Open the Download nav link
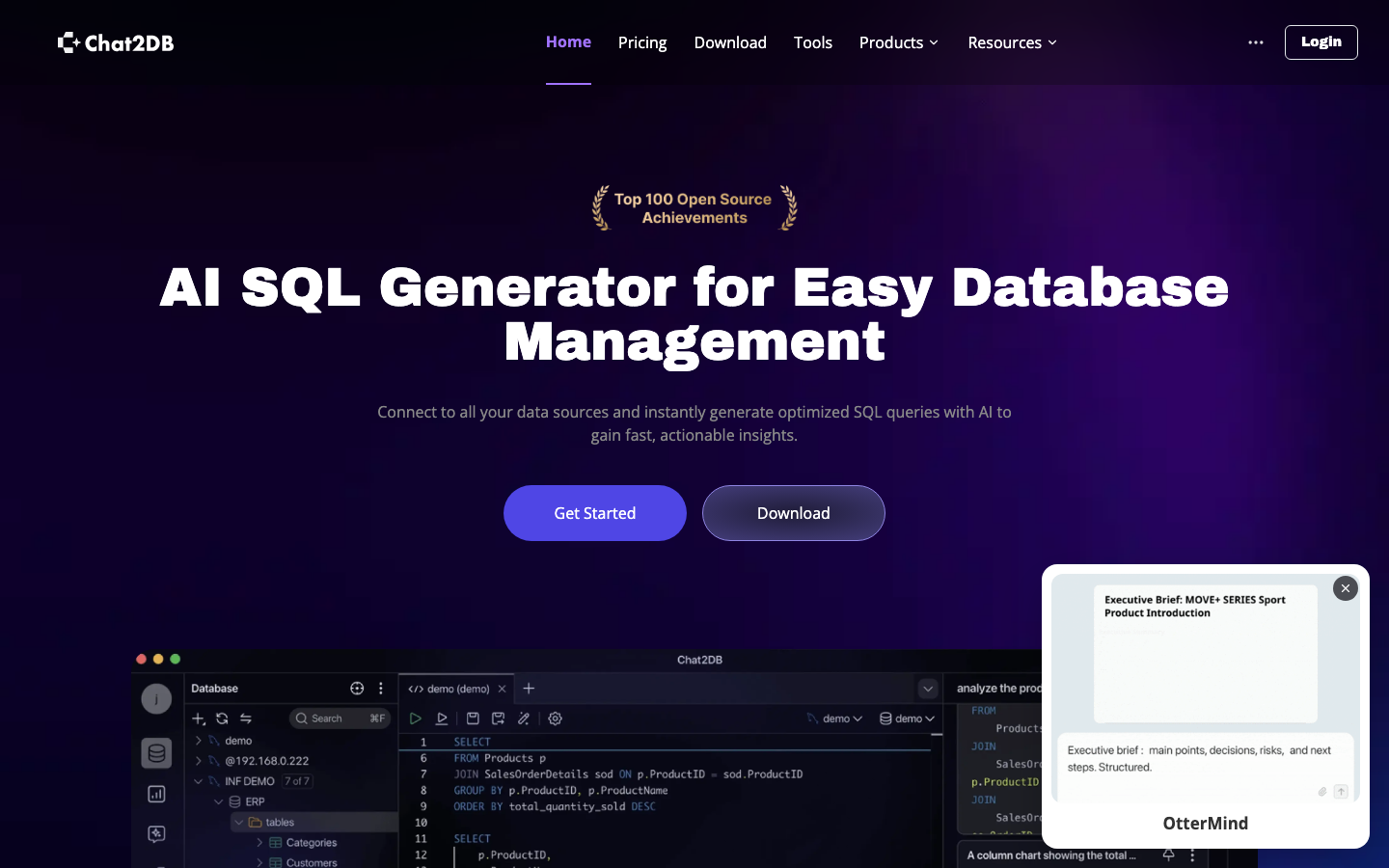The height and width of the screenshot is (868, 1389). point(730,42)
